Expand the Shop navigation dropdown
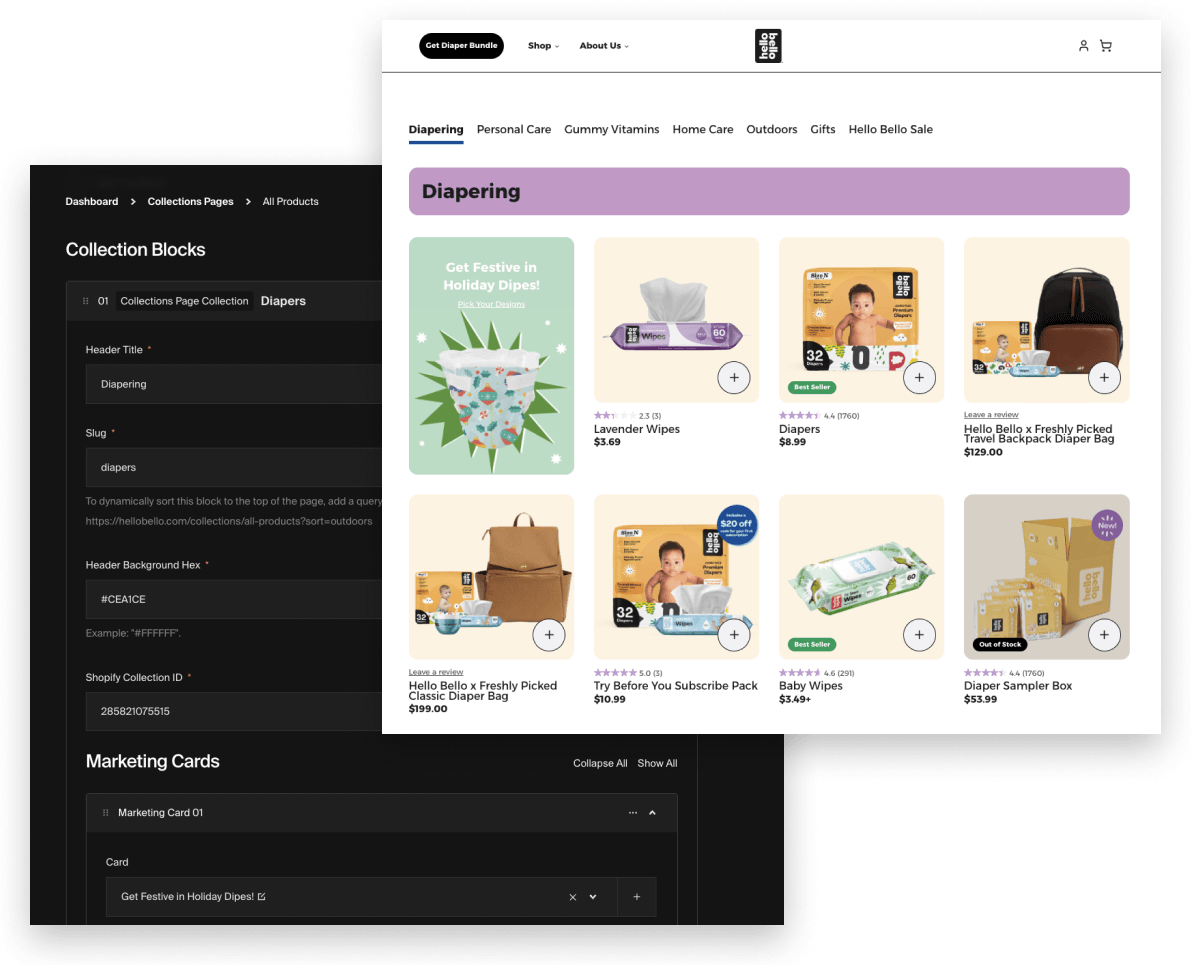Screen dimensions: 1191x965 (x=543, y=46)
